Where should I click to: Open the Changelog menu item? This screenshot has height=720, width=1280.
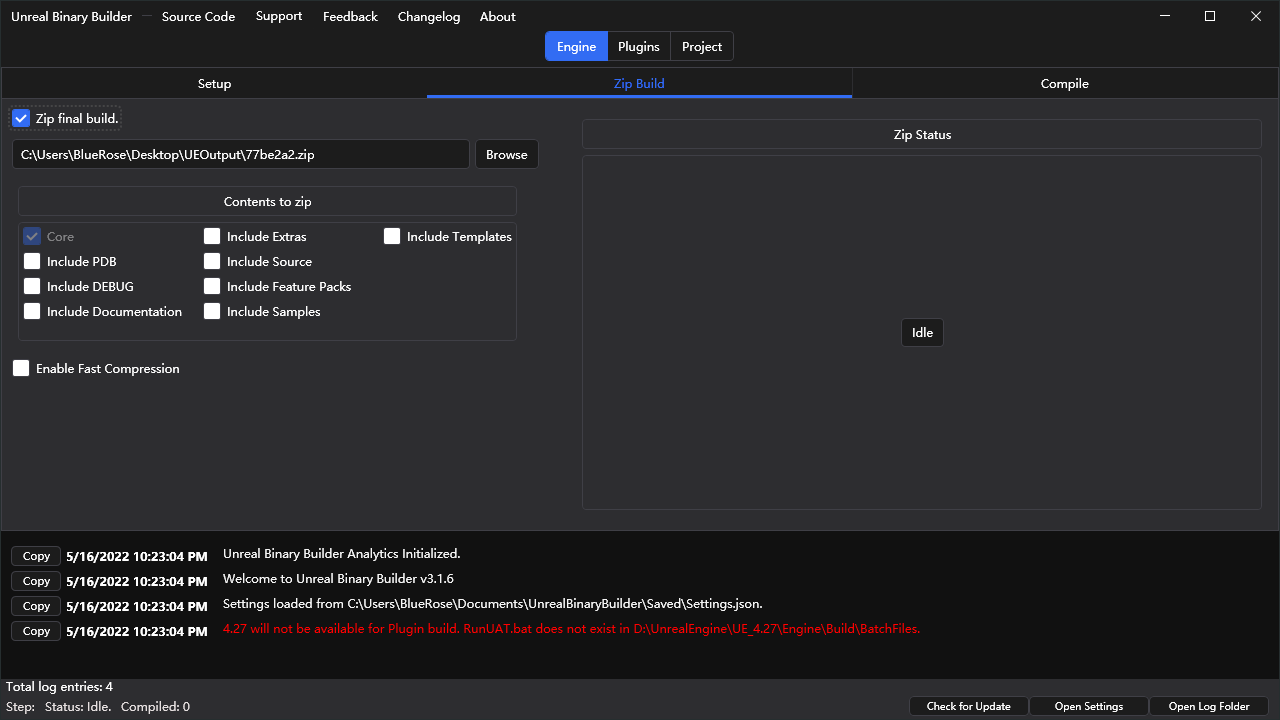click(428, 17)
